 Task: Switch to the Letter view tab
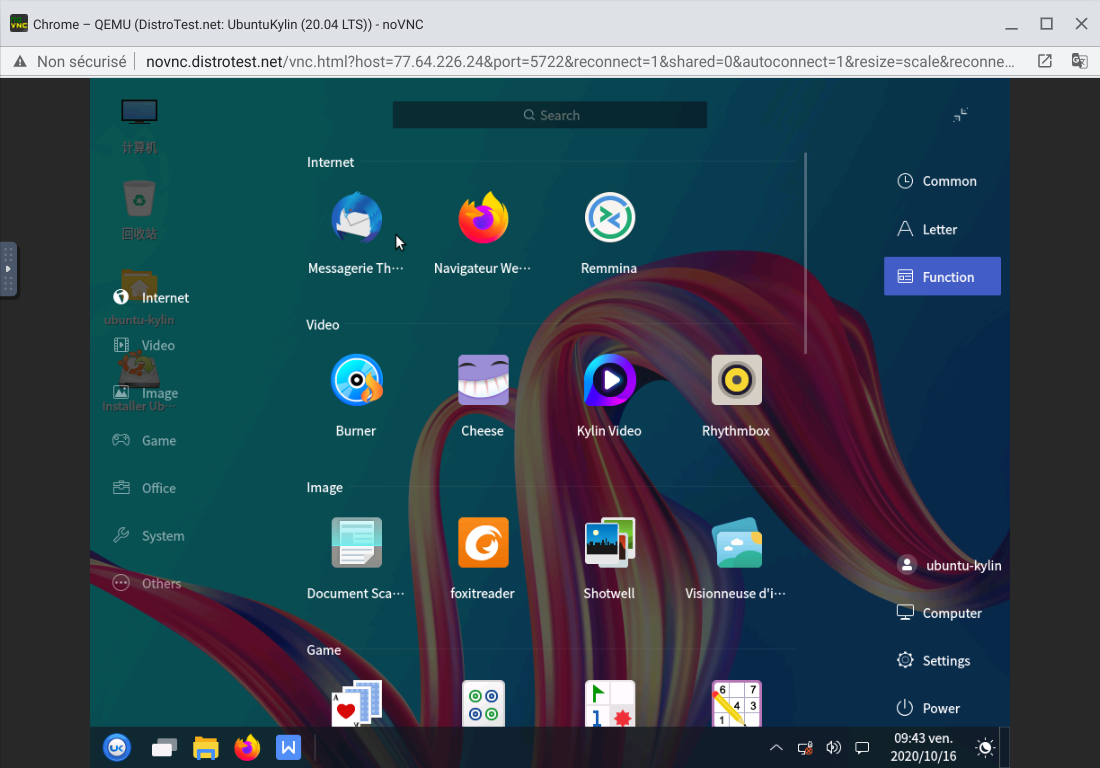coord(942,229)
